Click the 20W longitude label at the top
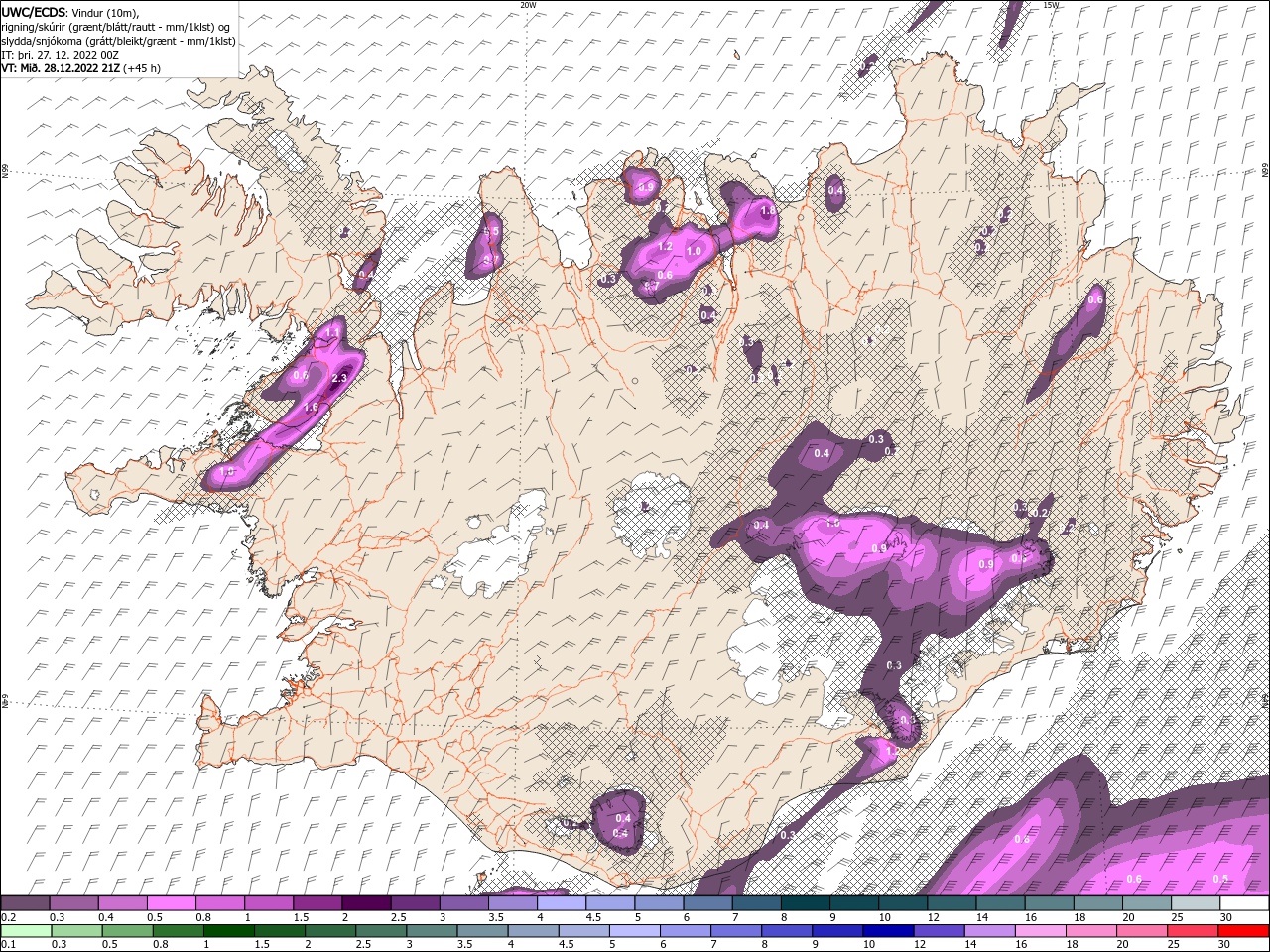The height and width of the screenshot is (952, 1270). tap(529, 5)
